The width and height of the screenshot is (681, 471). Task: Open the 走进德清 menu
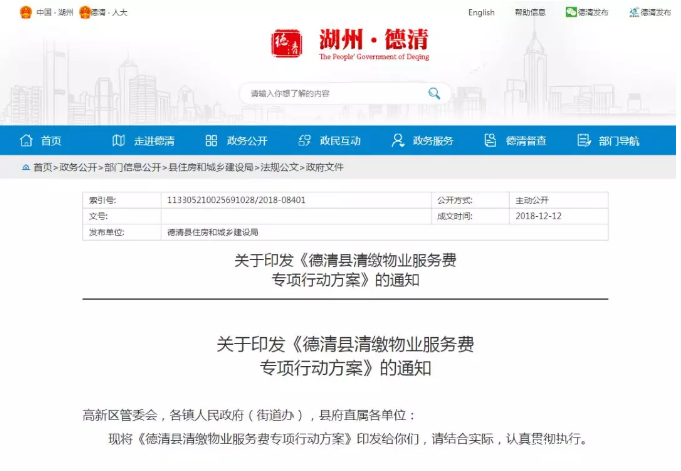click(154, 141)
